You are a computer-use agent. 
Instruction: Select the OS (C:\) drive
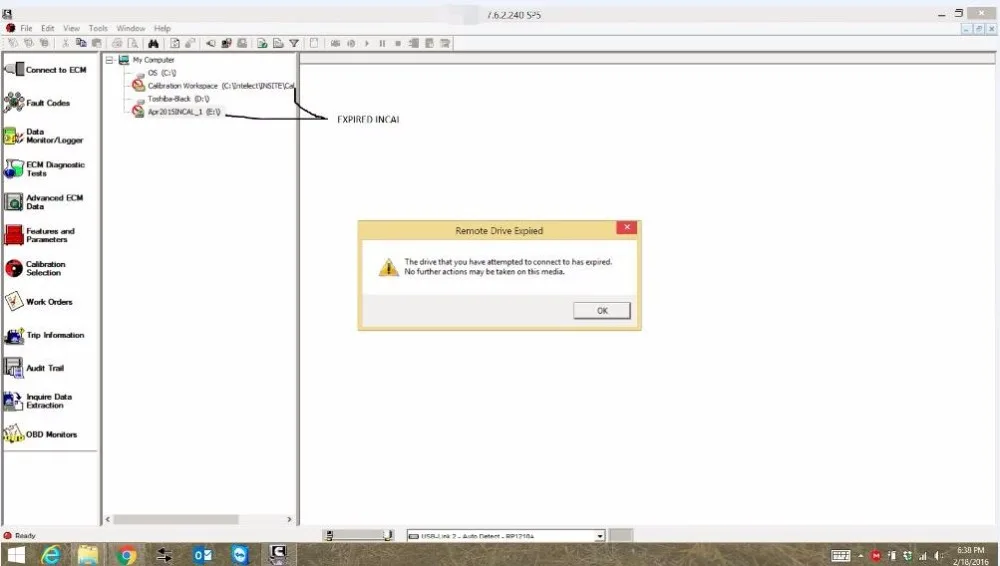[161, 73]
